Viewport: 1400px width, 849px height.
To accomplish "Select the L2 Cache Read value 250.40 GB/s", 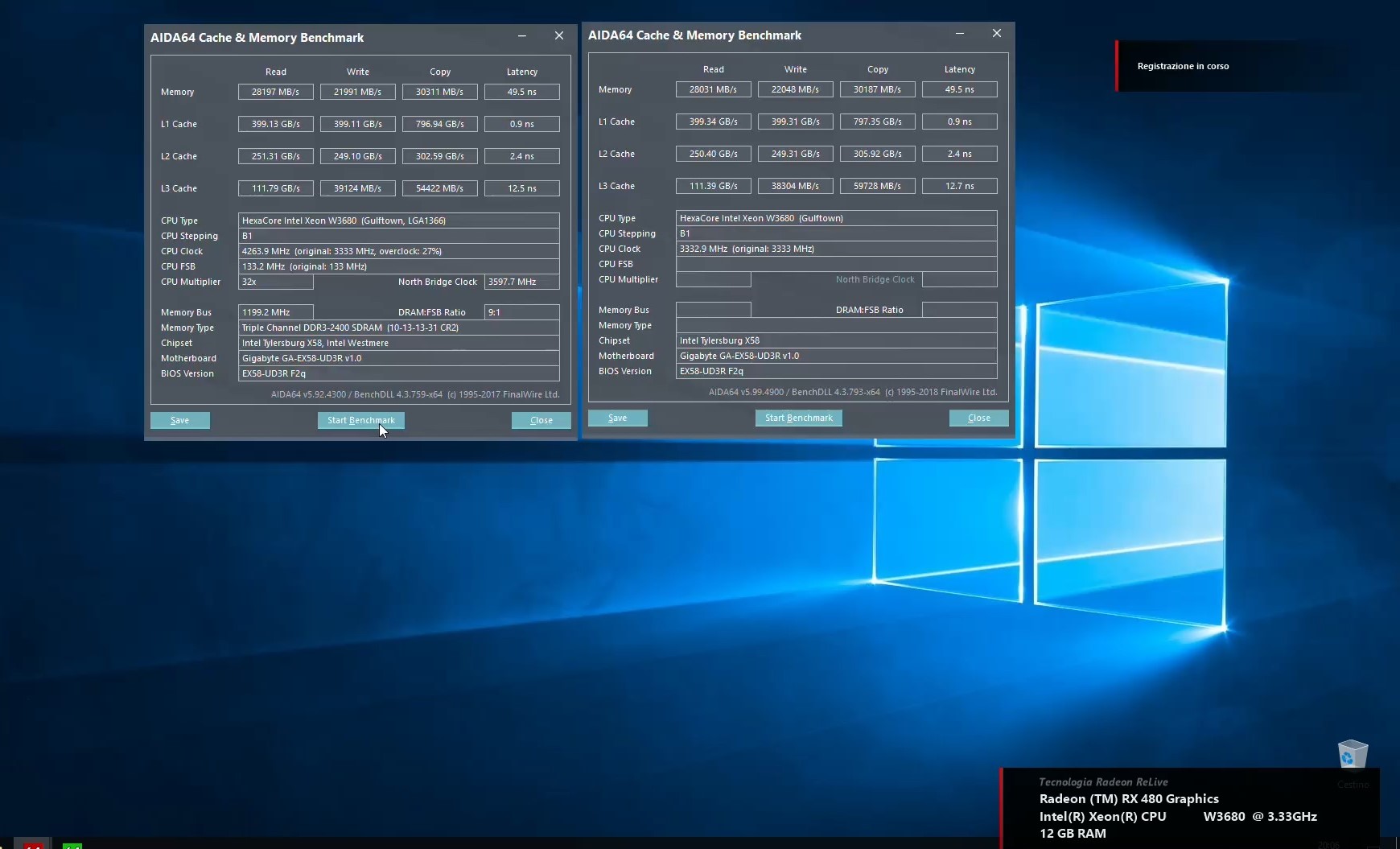I will 714,154.
